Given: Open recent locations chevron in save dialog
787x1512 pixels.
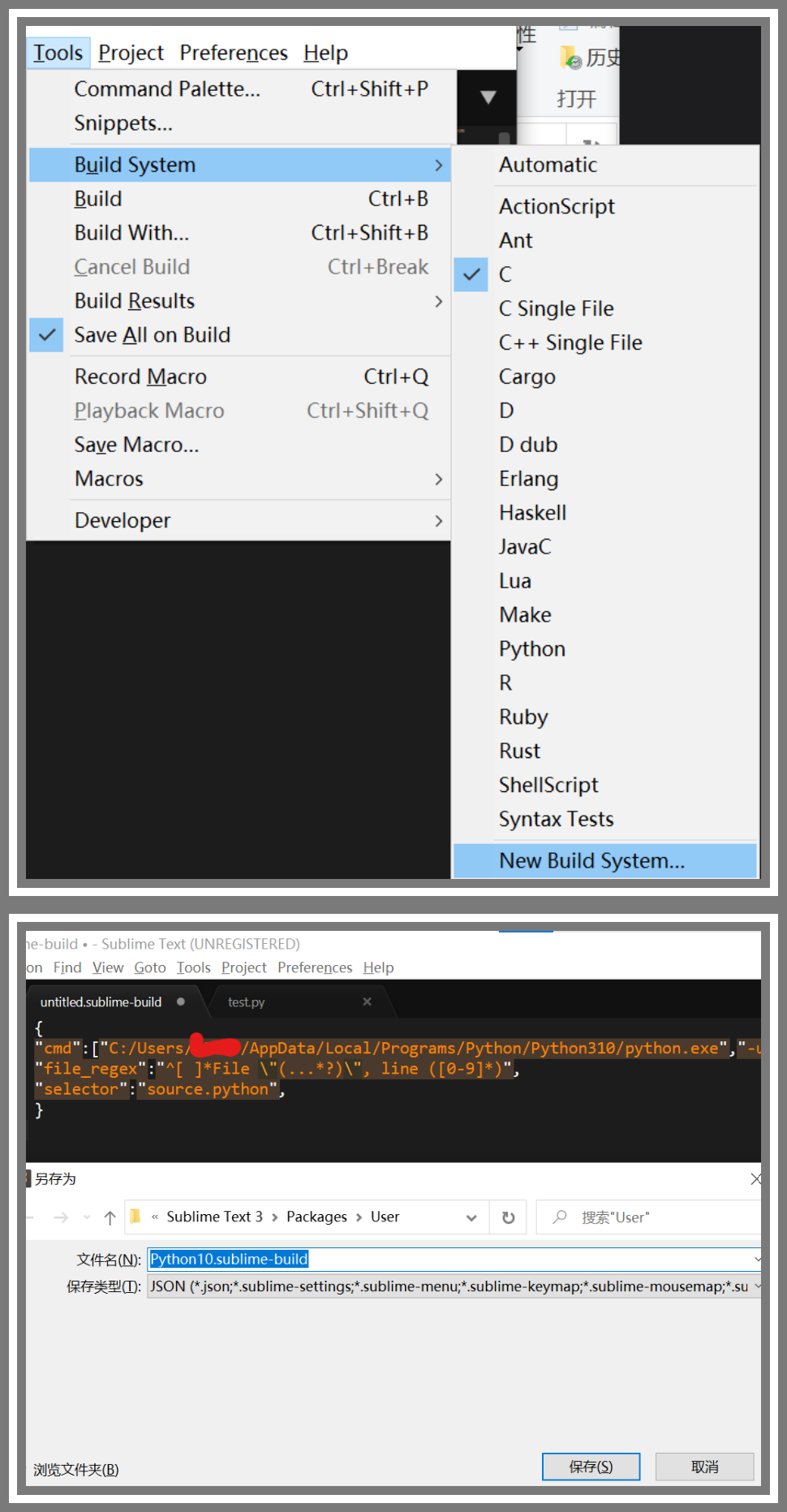Looking at the screenshot, I should pos(87,1217).
